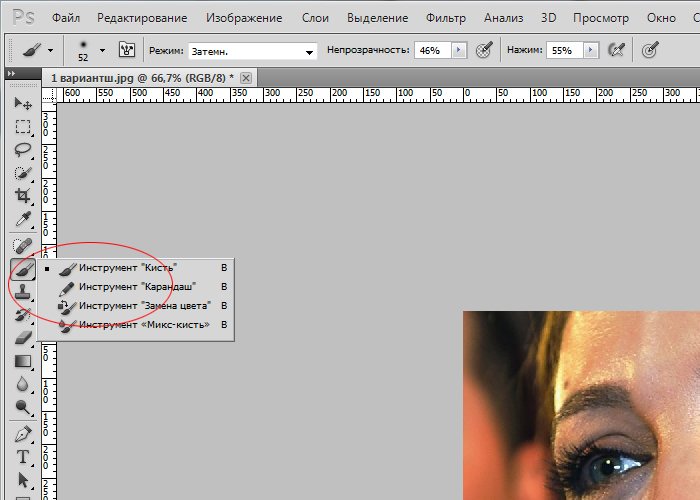Image resolution: width=700 pixels, height=500 pixels.
Task: Close the 1 вариантш.jpg document tab
Action: pos(246,78)
